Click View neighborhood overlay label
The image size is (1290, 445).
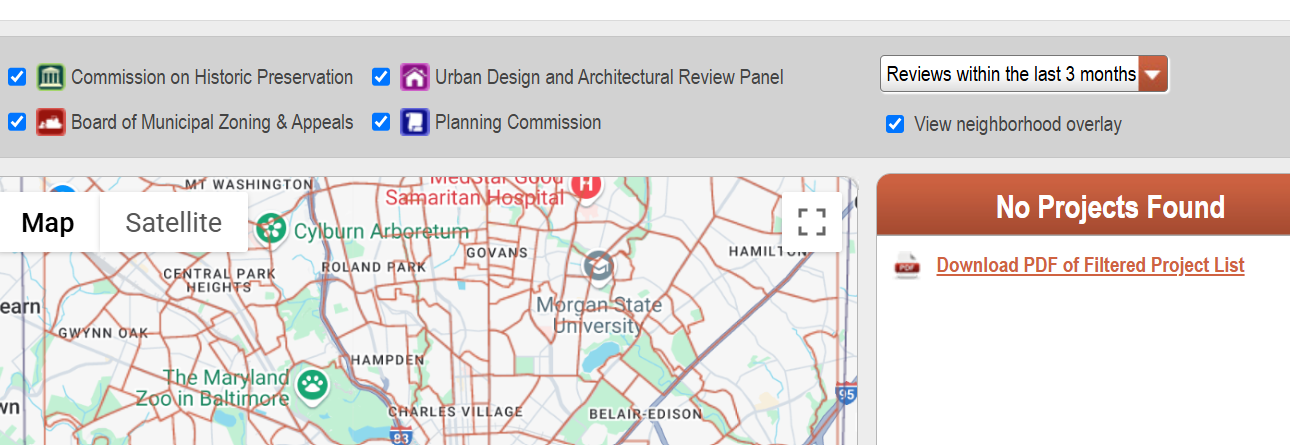tap(1018, 124)
